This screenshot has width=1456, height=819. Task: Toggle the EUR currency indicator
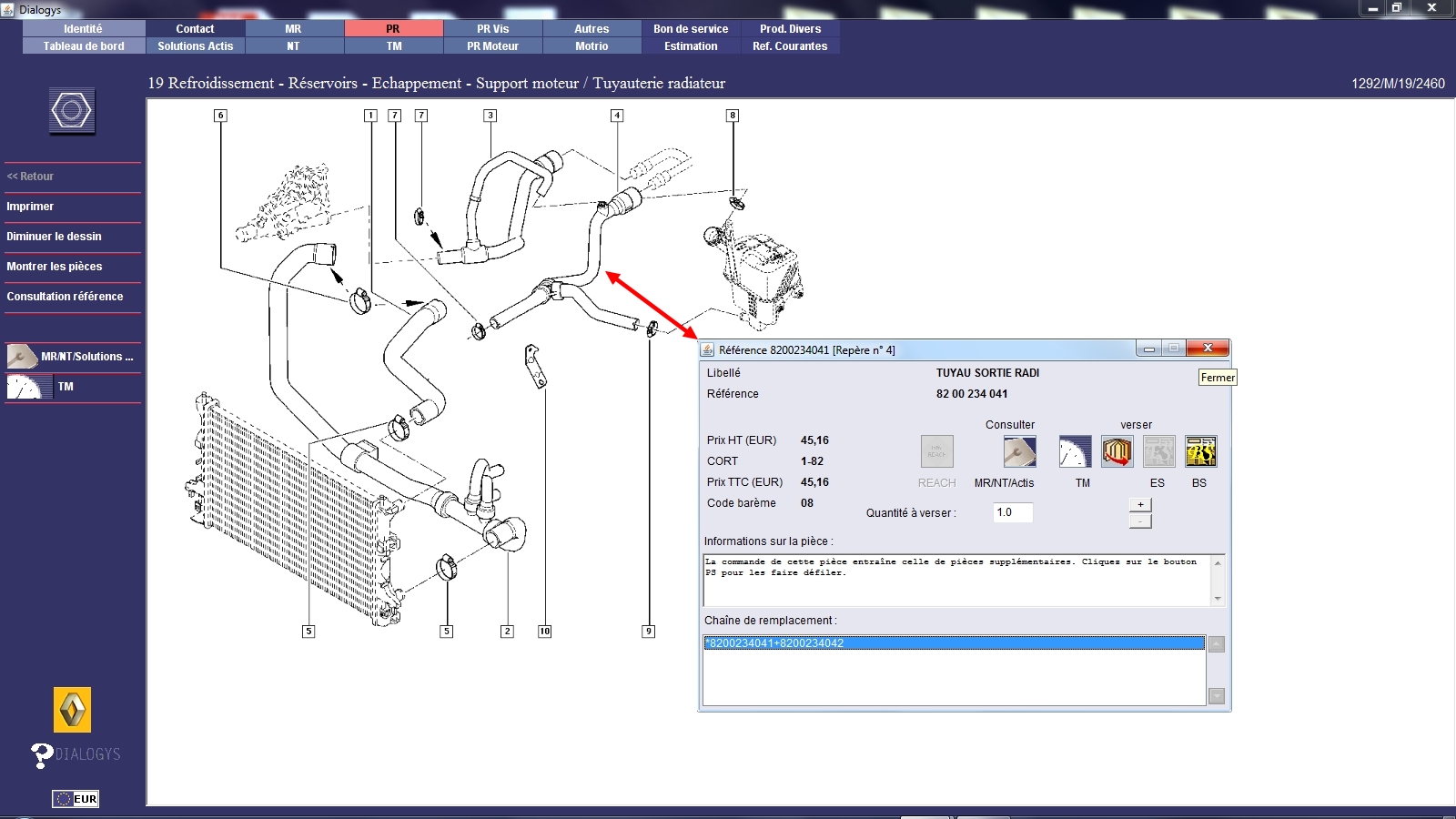click(76, 799)
